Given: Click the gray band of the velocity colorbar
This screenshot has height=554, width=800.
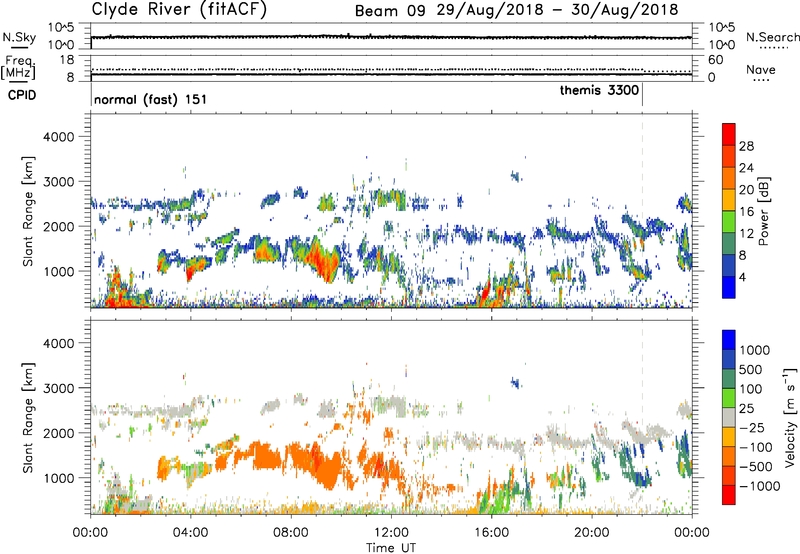Looking at the screenshot, I should (x=729, y=417).
